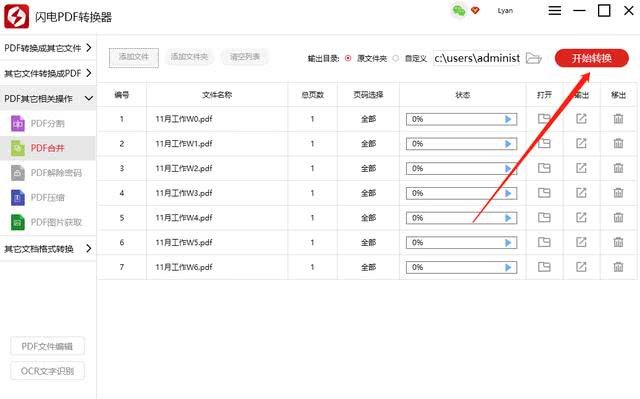
Task: Click 页码选择 全部 for 11月工作W3.pdf
Action: point(368,193)
